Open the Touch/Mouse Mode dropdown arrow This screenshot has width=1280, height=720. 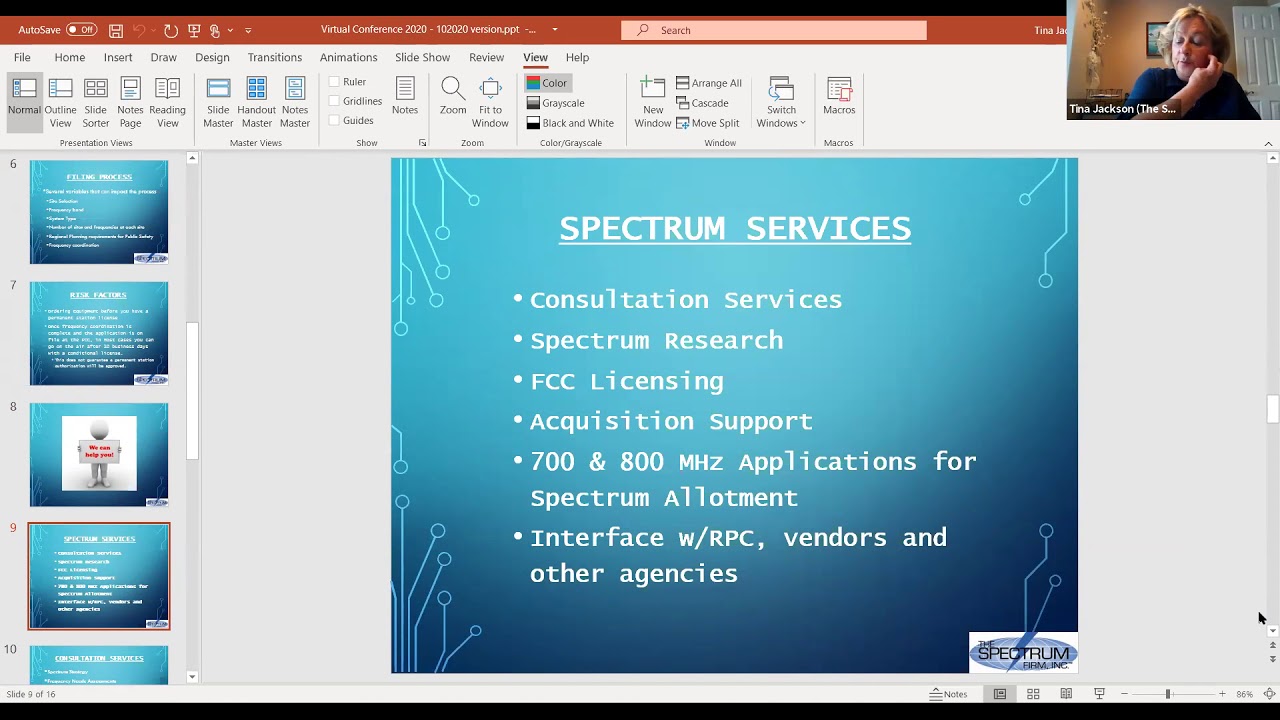230,30
